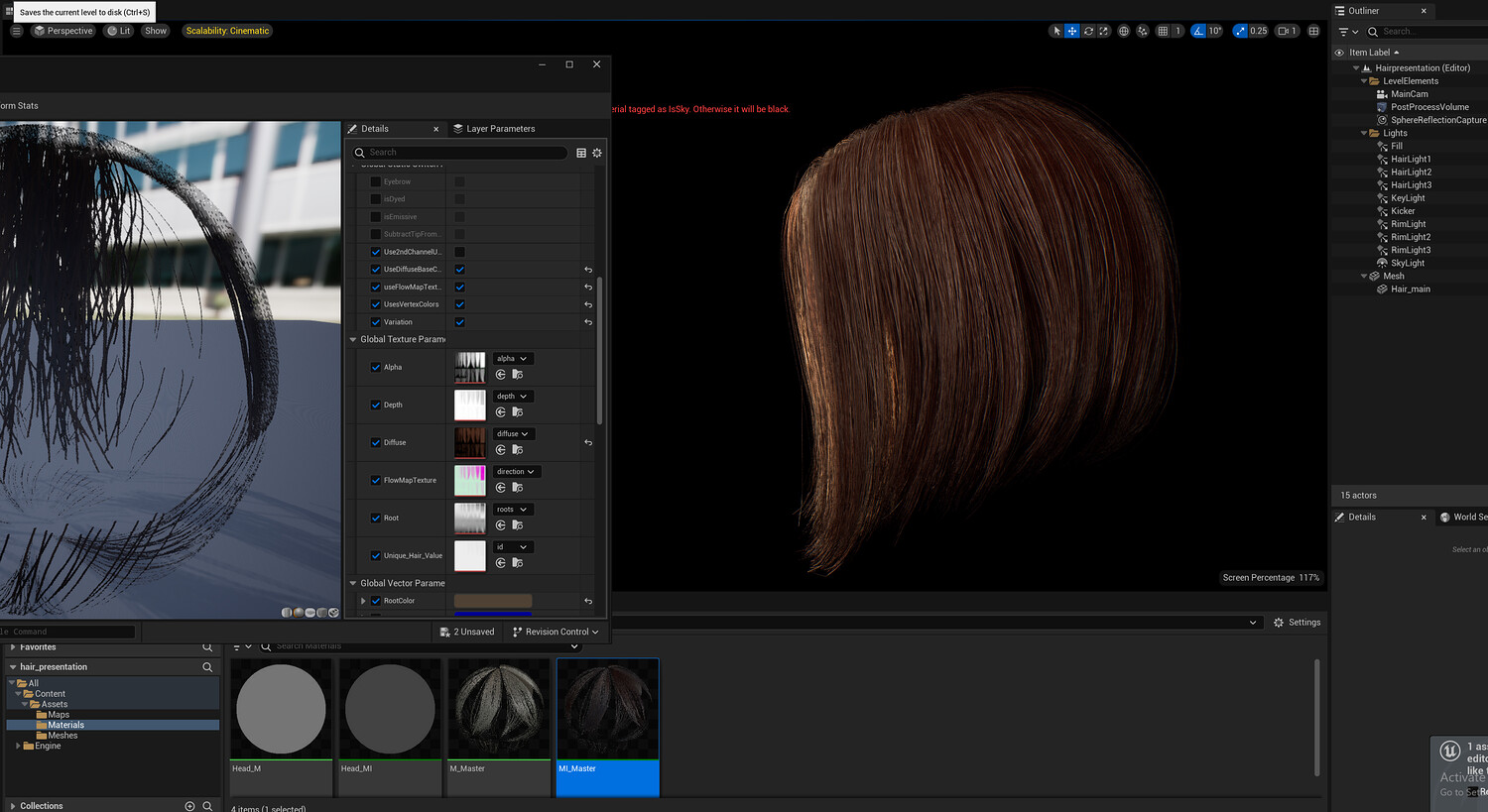Expand the RootColor vector parameter

coord(363,601)
